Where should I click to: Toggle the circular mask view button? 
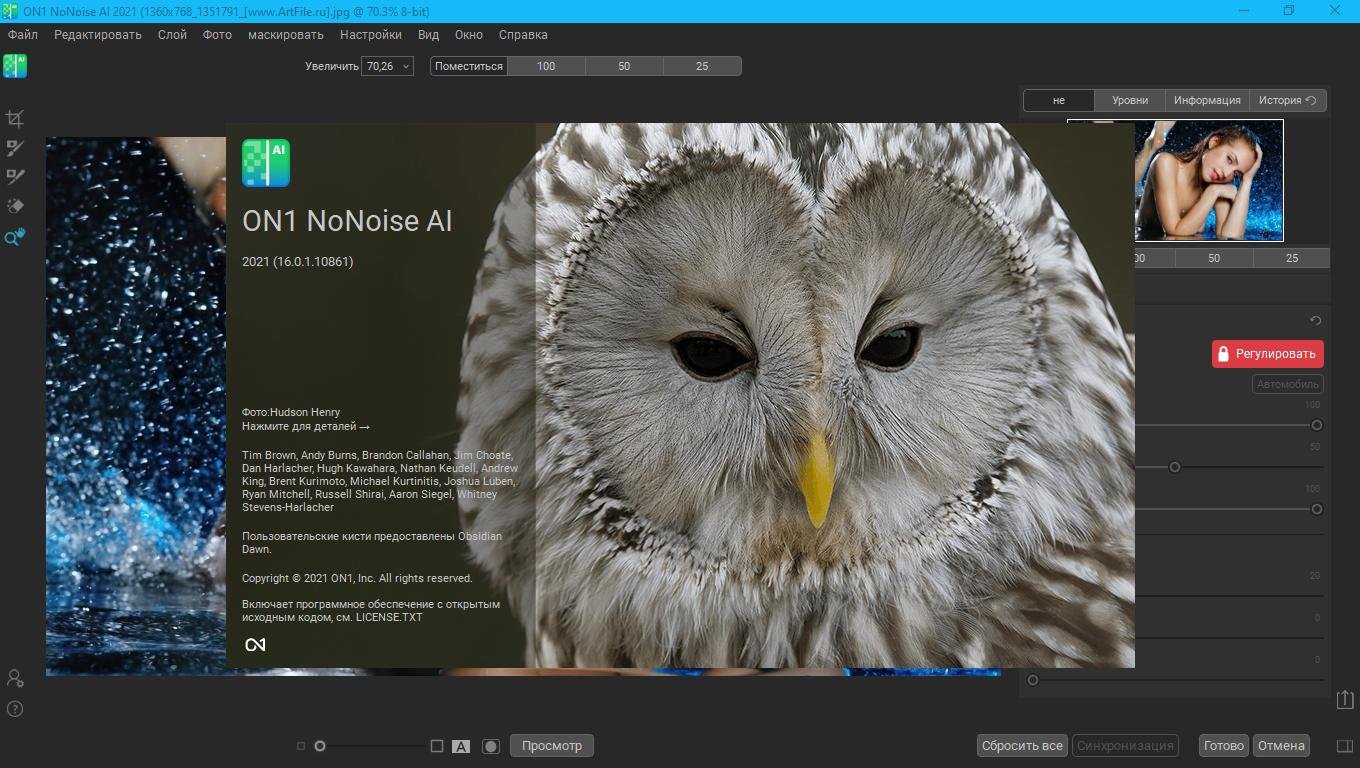(x=491, y=746)
